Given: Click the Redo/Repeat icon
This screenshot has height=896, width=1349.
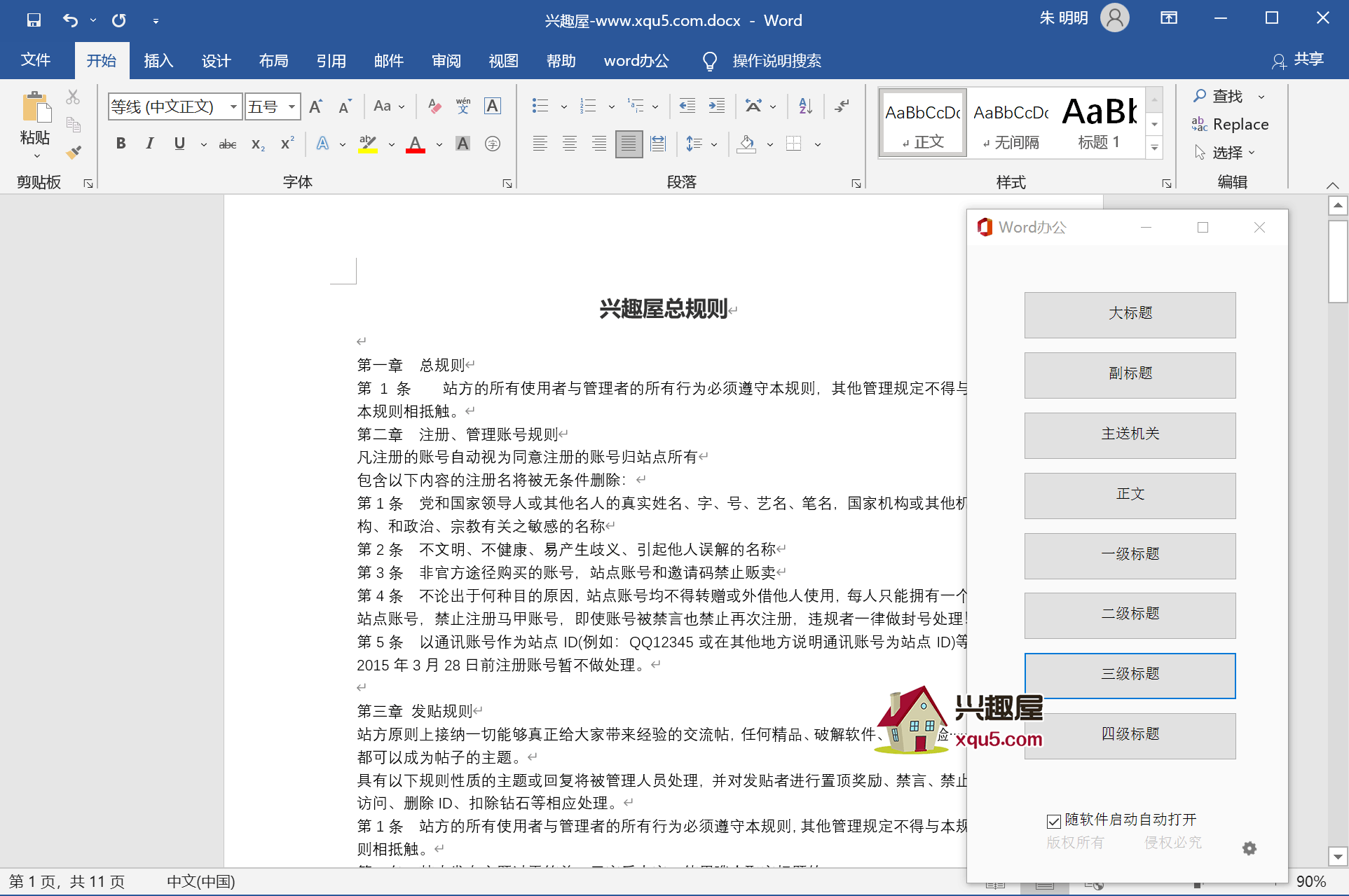Looking at the screenshot, I should tap(119, 20).
